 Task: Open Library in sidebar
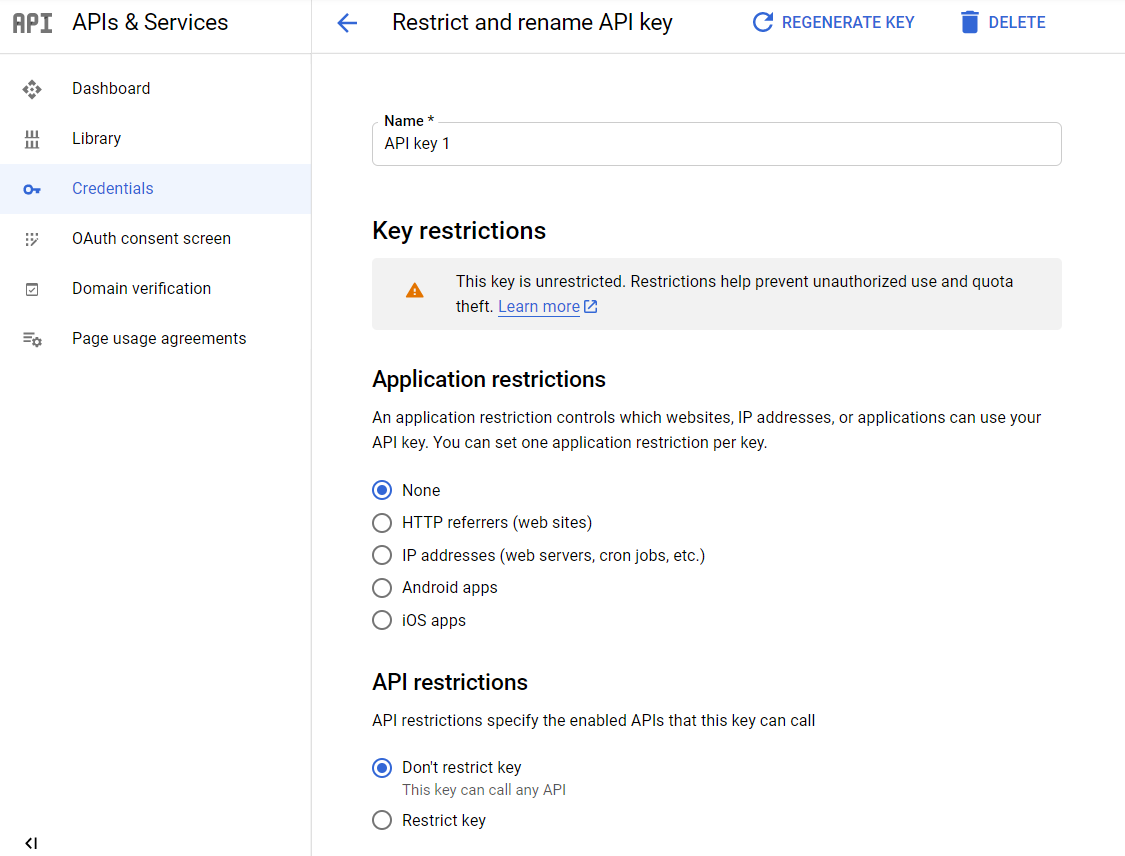tap(156, 138)
